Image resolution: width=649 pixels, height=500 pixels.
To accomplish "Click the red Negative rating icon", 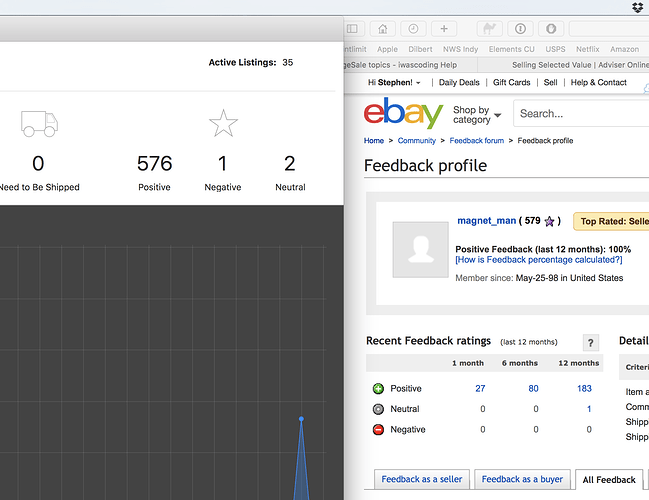I will pyautogui.click(x=378, y=430).
